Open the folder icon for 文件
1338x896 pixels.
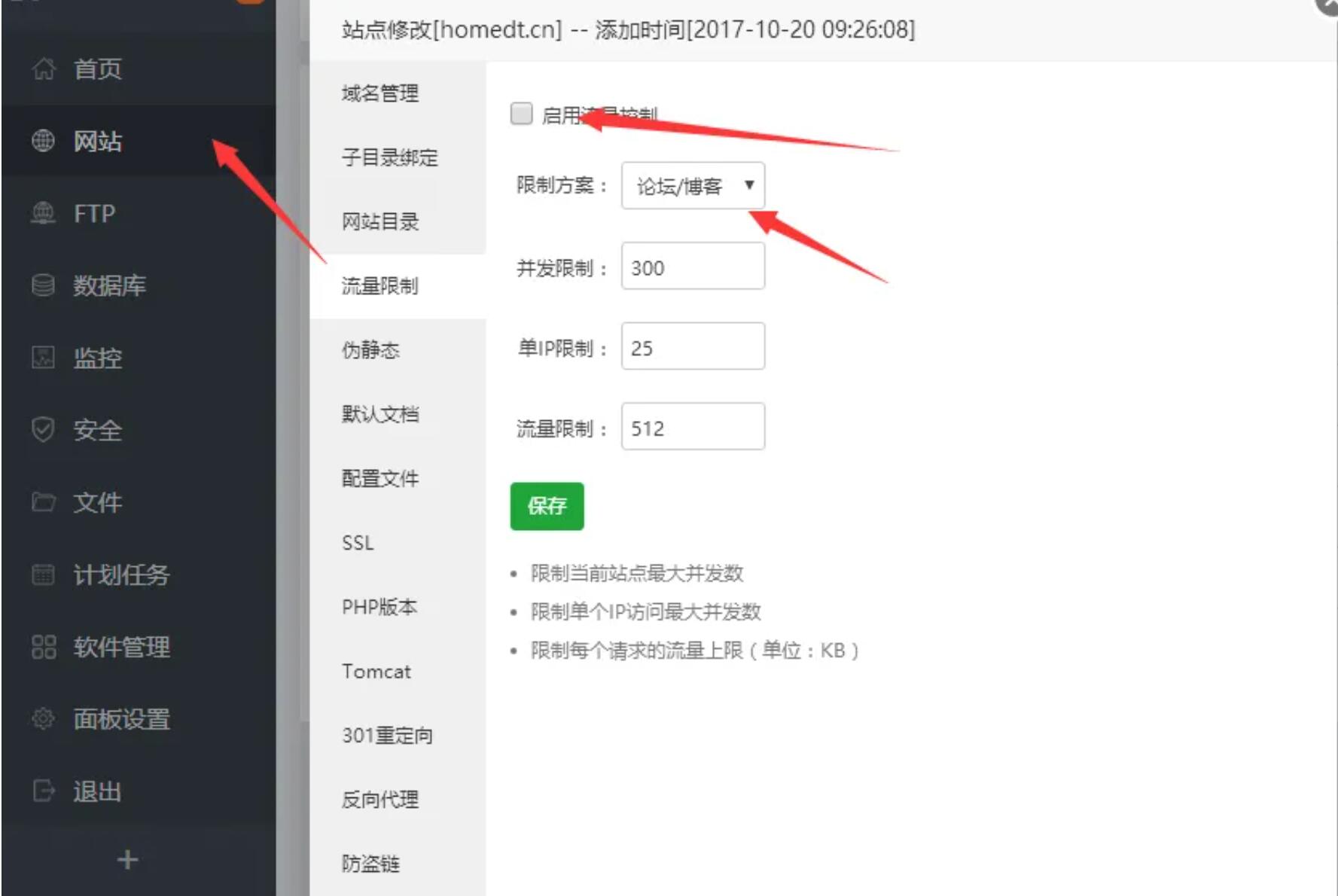click(44, 501)
